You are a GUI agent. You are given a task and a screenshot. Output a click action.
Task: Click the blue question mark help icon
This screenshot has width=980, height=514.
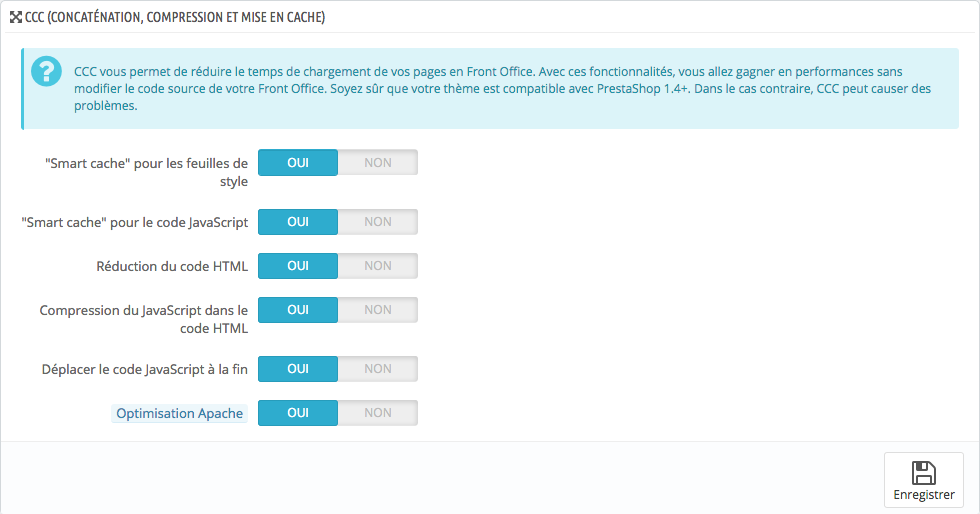pyautogui.click(x=46, y=71)
